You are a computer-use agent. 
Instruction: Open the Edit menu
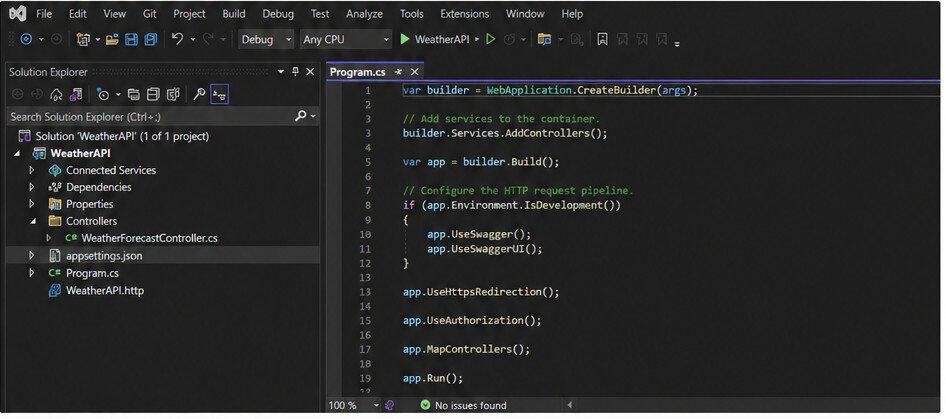coord(77,13)
